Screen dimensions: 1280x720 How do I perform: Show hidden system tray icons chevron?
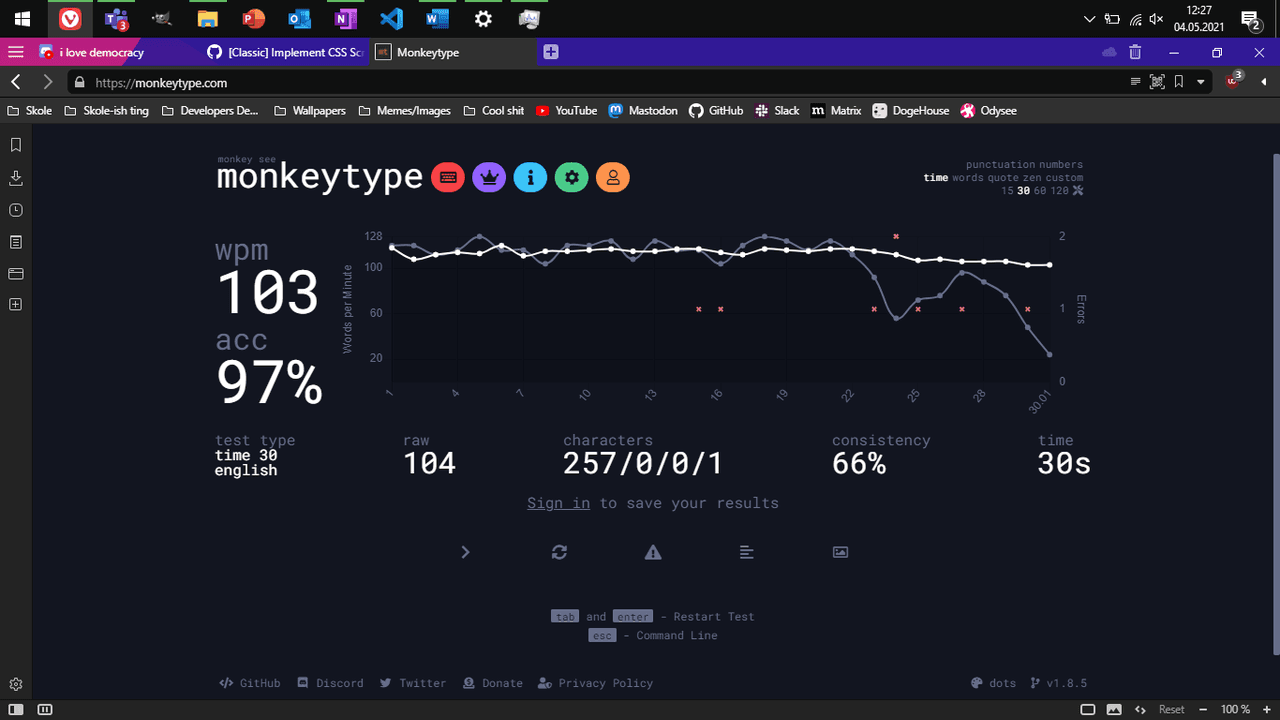tap(1090, 18)
